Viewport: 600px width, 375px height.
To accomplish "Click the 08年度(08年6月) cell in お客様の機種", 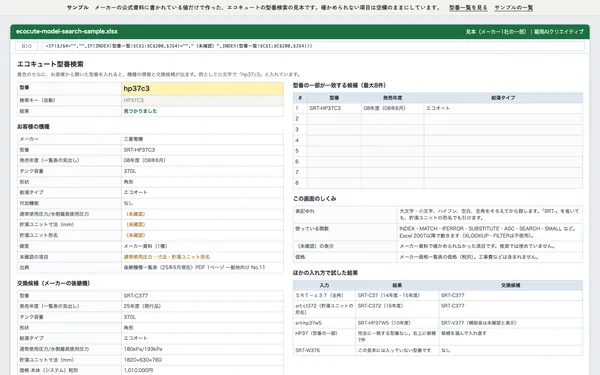I will [202, 160].
